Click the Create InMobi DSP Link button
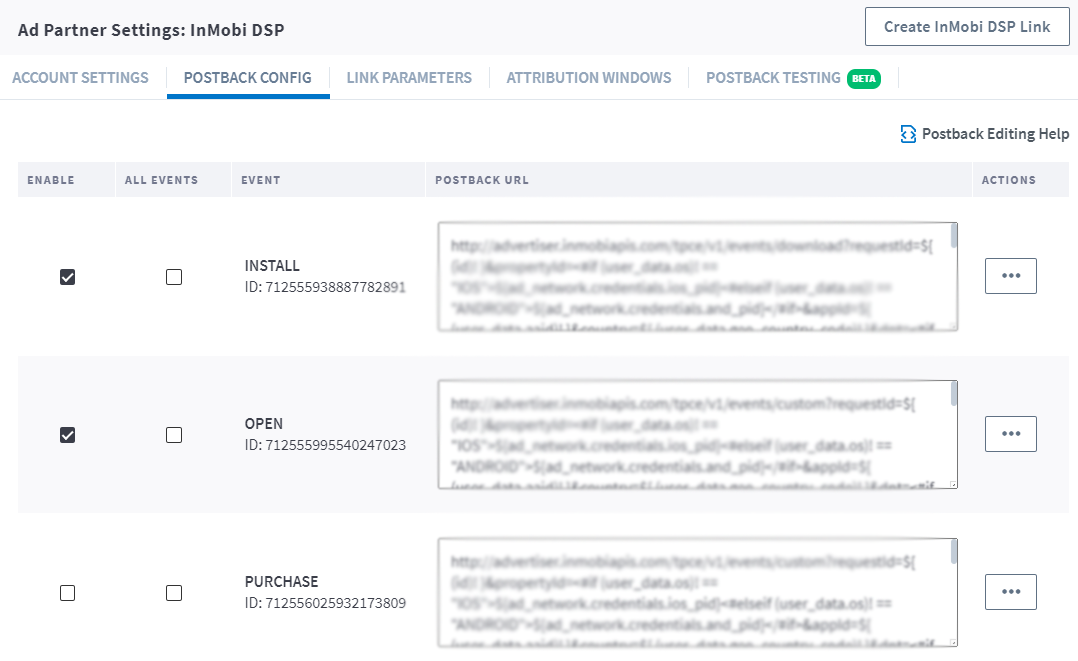1078x661 pixels. click(967, 27)
